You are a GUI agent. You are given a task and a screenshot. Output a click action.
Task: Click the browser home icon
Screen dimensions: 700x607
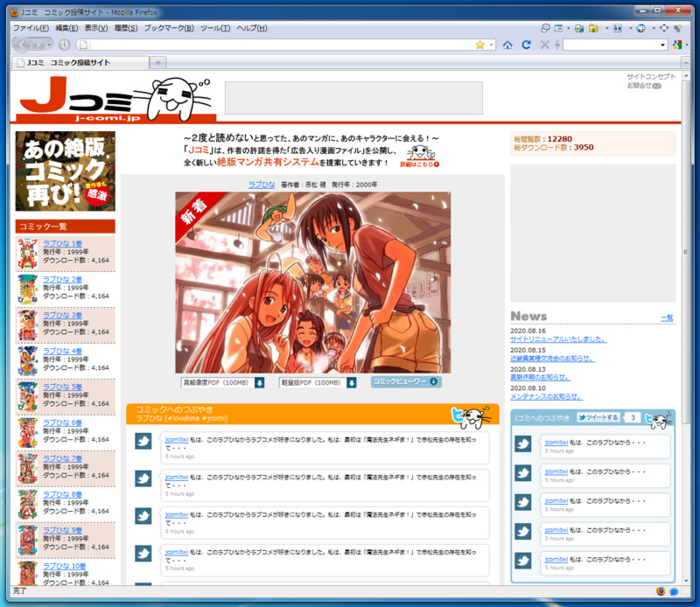click(x=508, y=45)
